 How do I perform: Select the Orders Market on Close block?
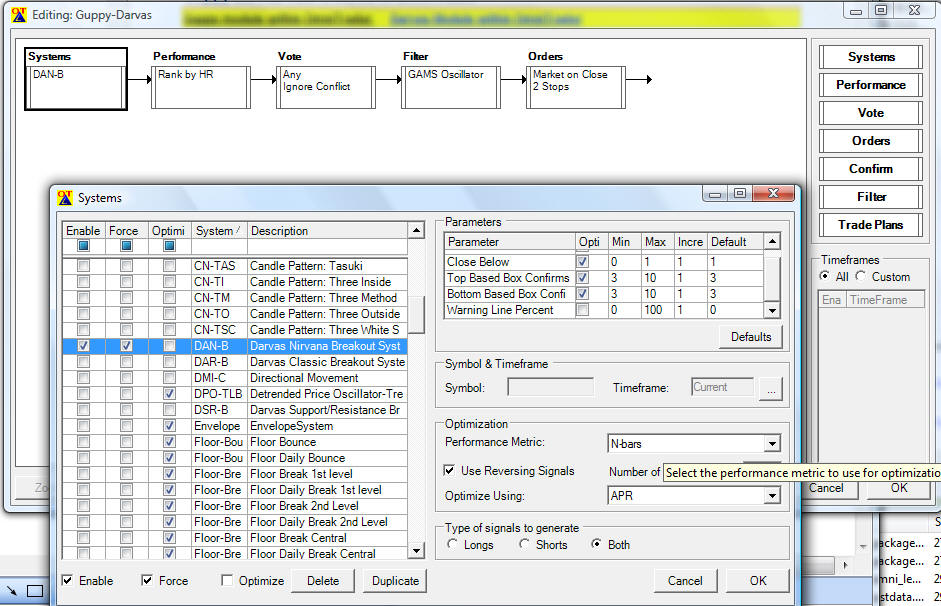tap(576, 87)
